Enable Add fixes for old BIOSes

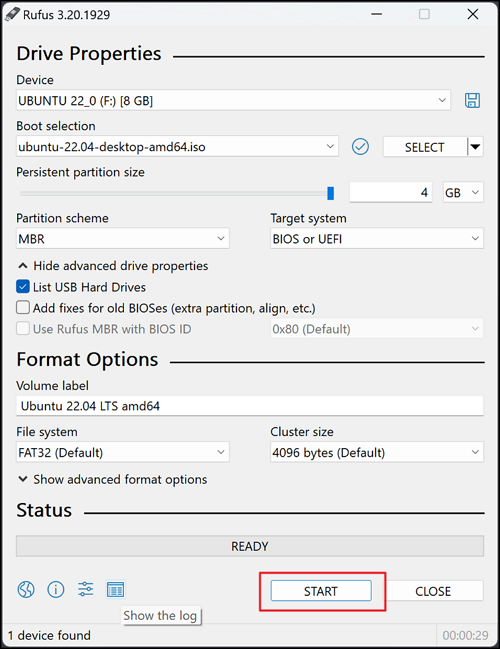(23, 308)
